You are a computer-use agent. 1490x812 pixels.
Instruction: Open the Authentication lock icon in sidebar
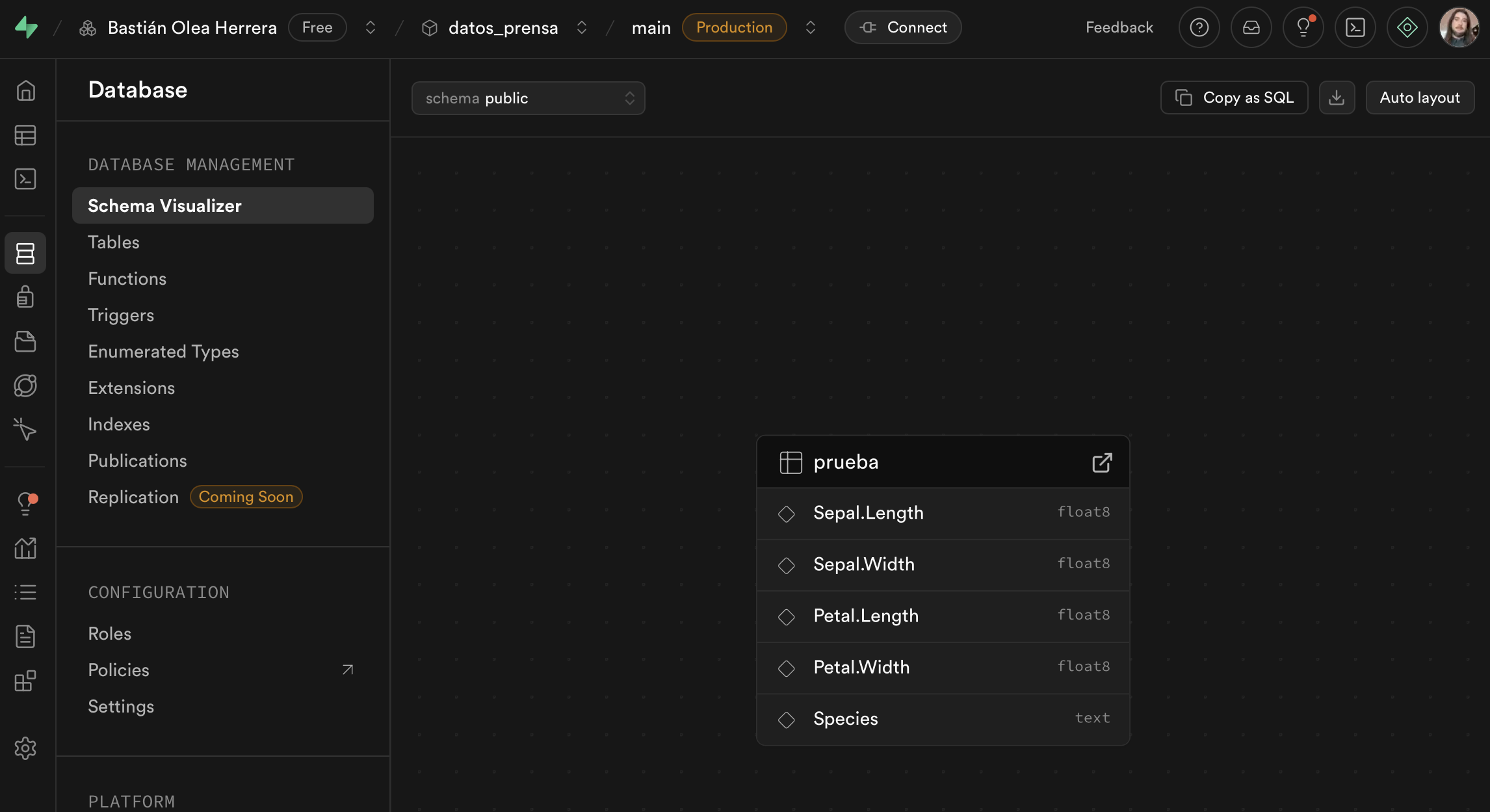pos(25,297)
